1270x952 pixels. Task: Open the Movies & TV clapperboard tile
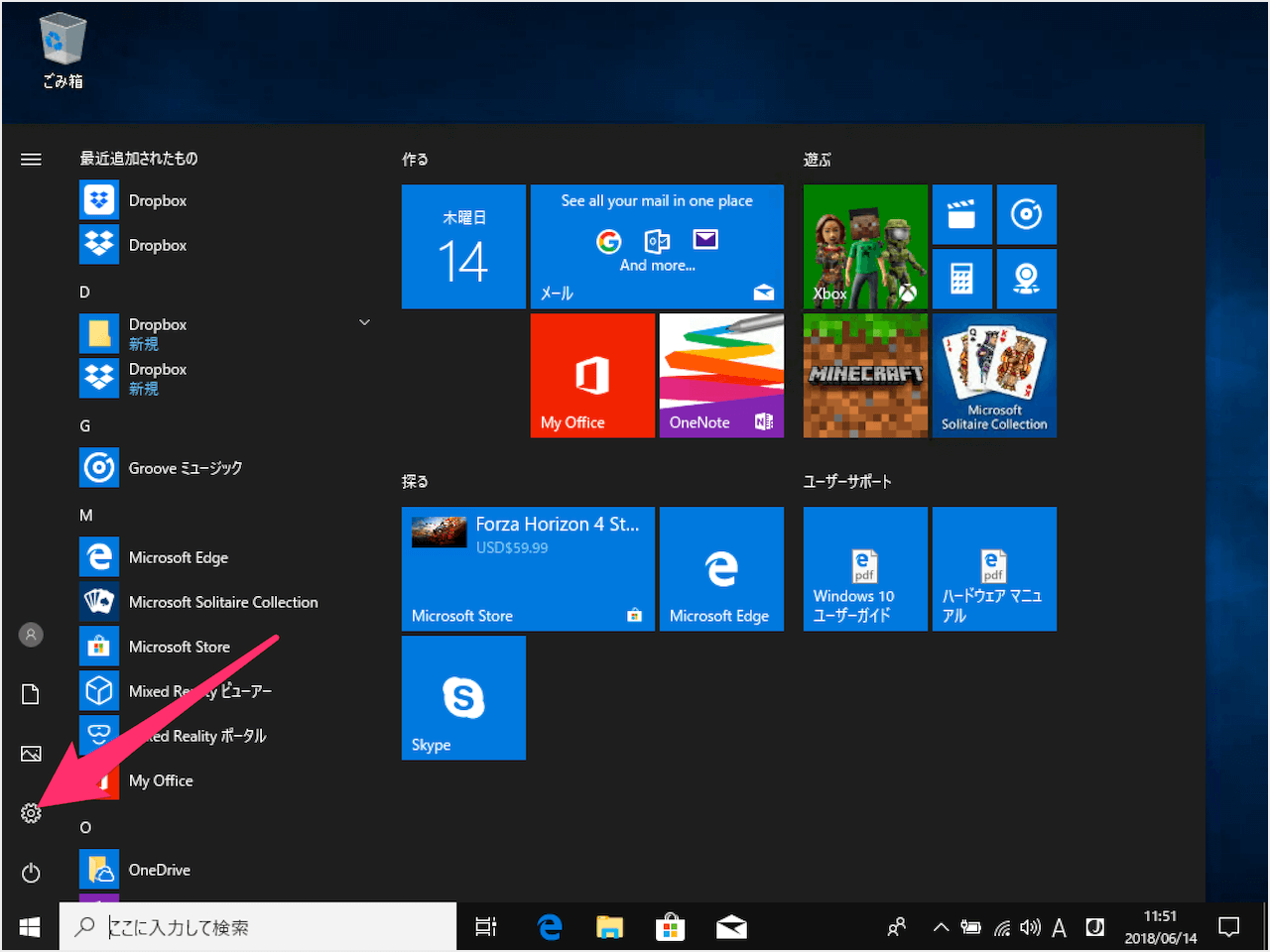pos(962,214)
